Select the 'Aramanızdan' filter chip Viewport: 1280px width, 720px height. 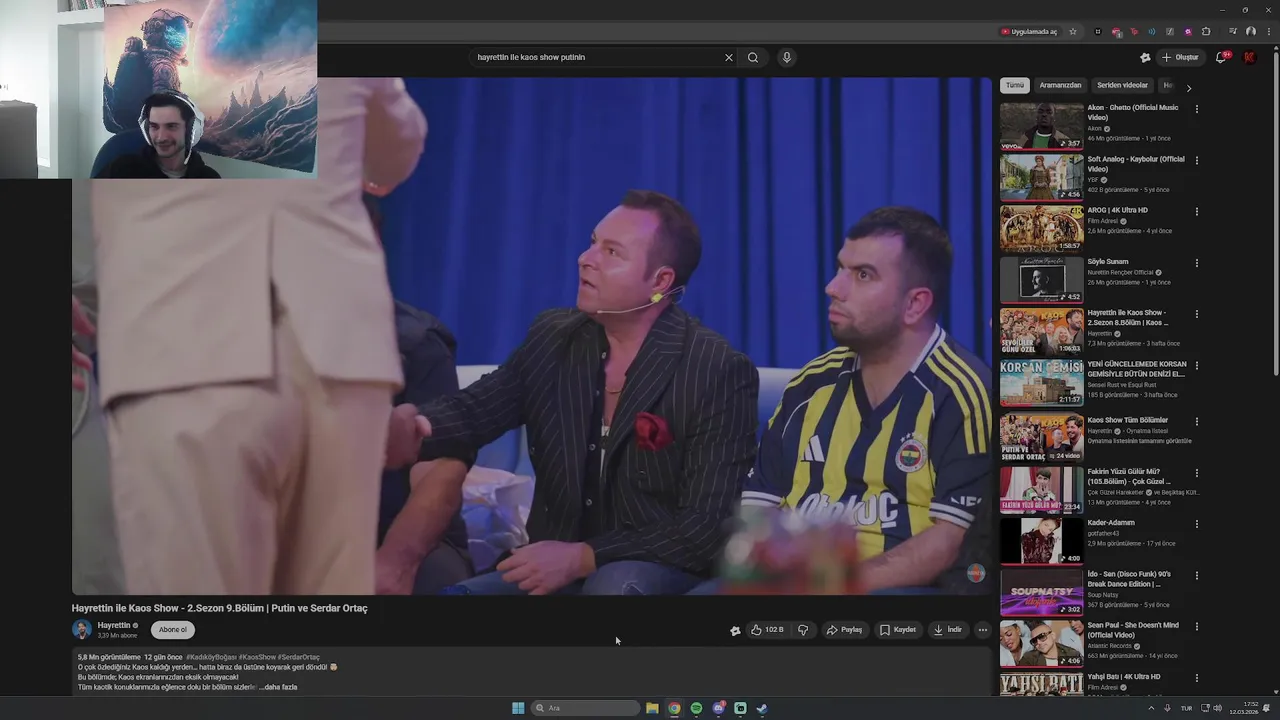click(1060, 86)
